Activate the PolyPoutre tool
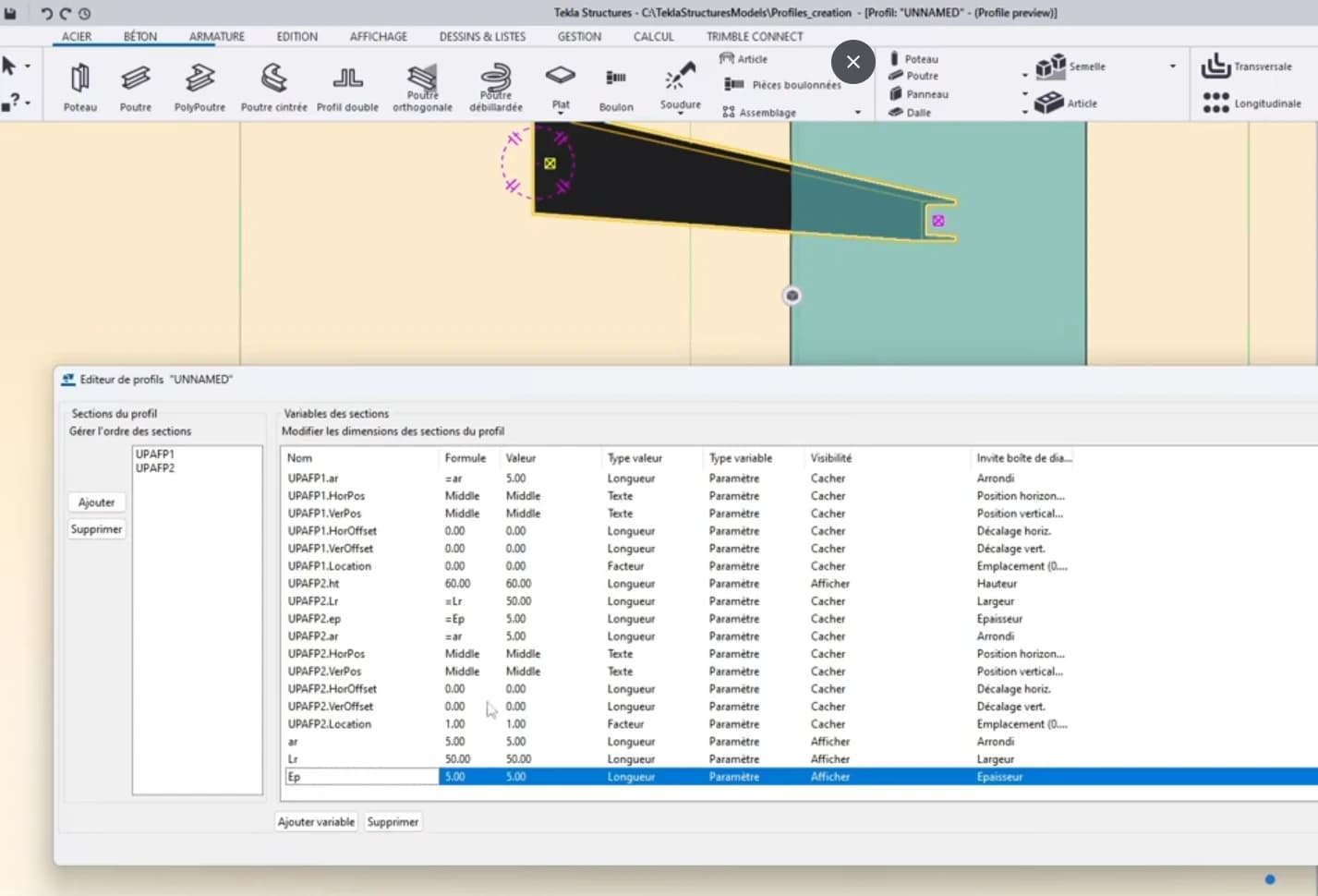 [199, 83]
